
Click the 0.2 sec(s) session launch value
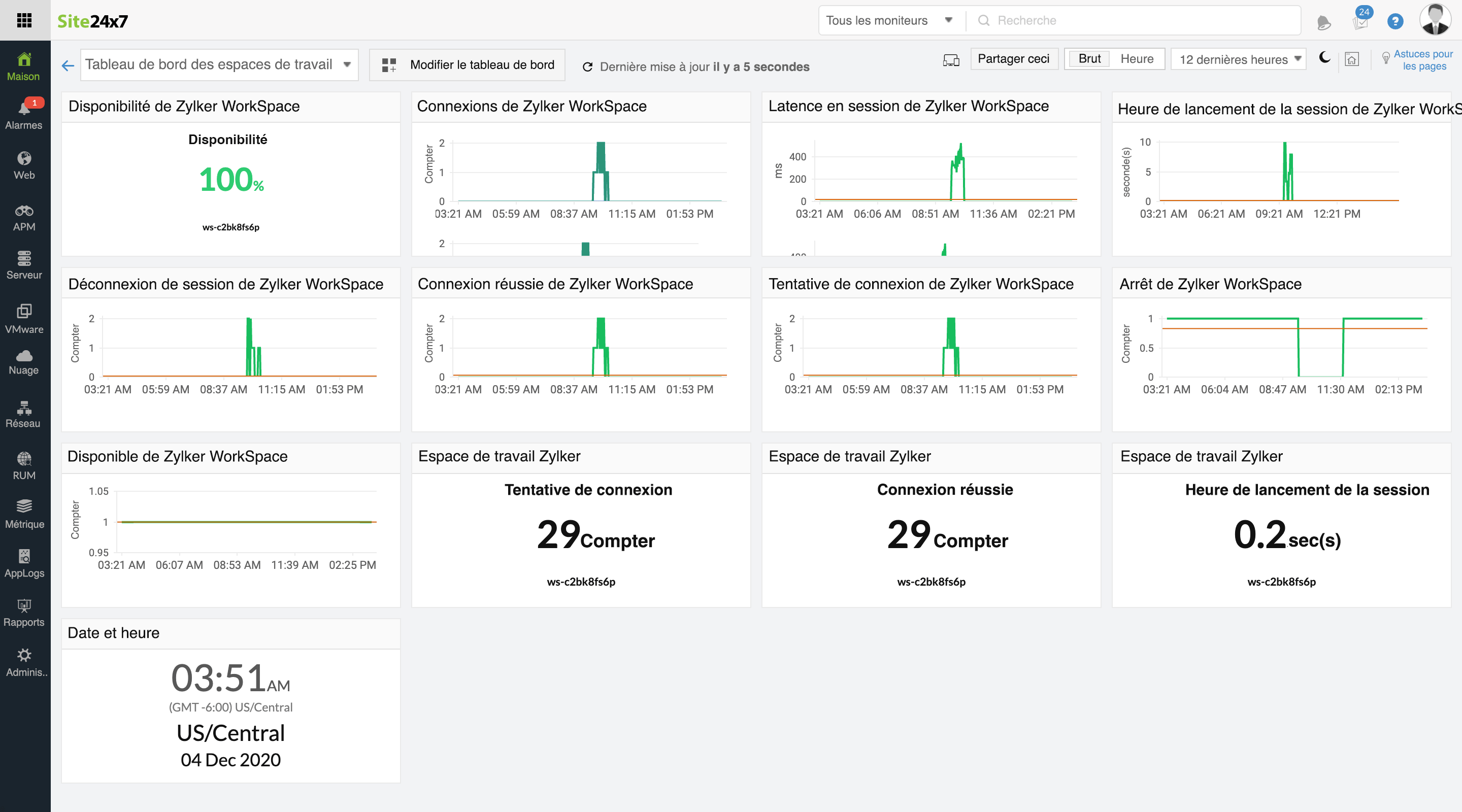click(1287, 535)
